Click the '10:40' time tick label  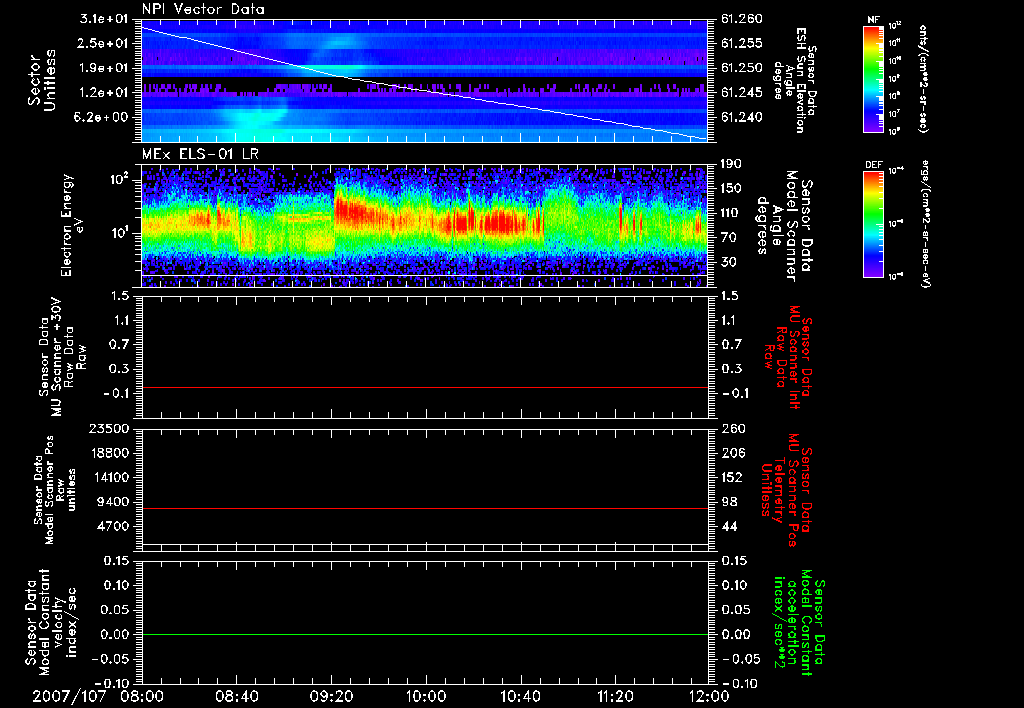[x=520, y=696]
